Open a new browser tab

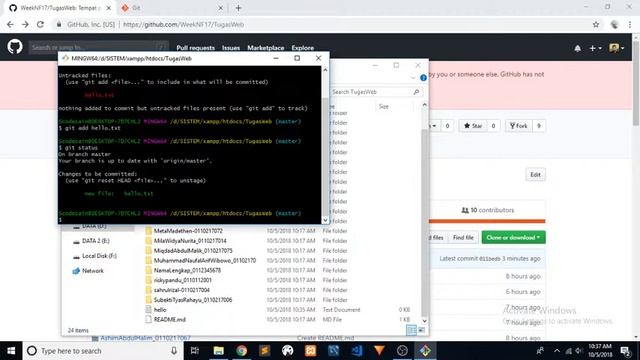coord(238,8)
